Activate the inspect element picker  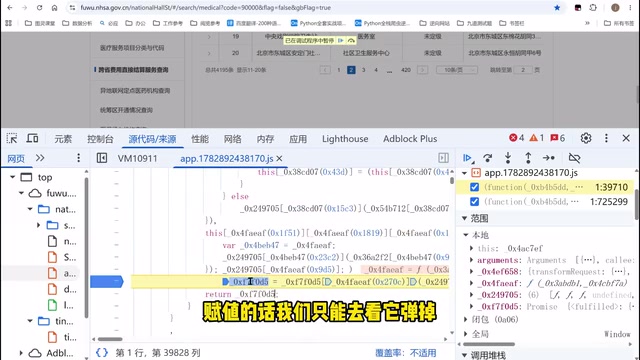click(x=12, y=138)
